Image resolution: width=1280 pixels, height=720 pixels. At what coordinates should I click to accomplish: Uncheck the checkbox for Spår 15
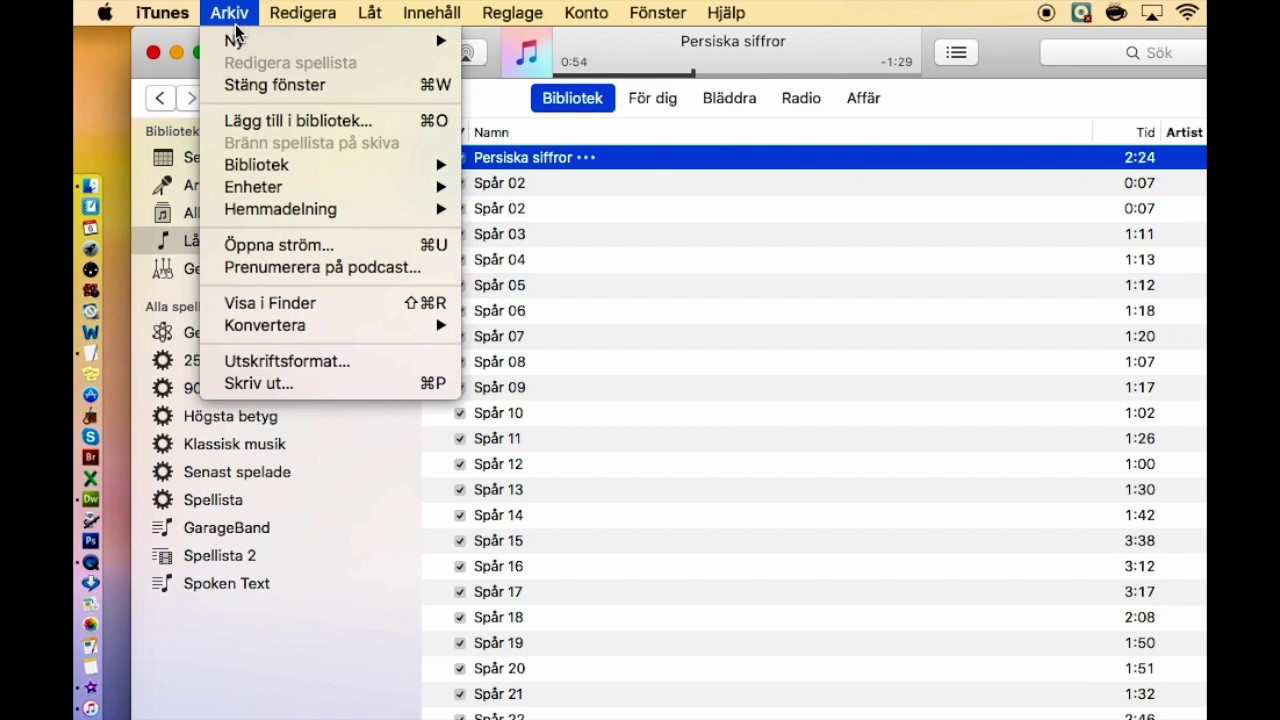point(460,541)
